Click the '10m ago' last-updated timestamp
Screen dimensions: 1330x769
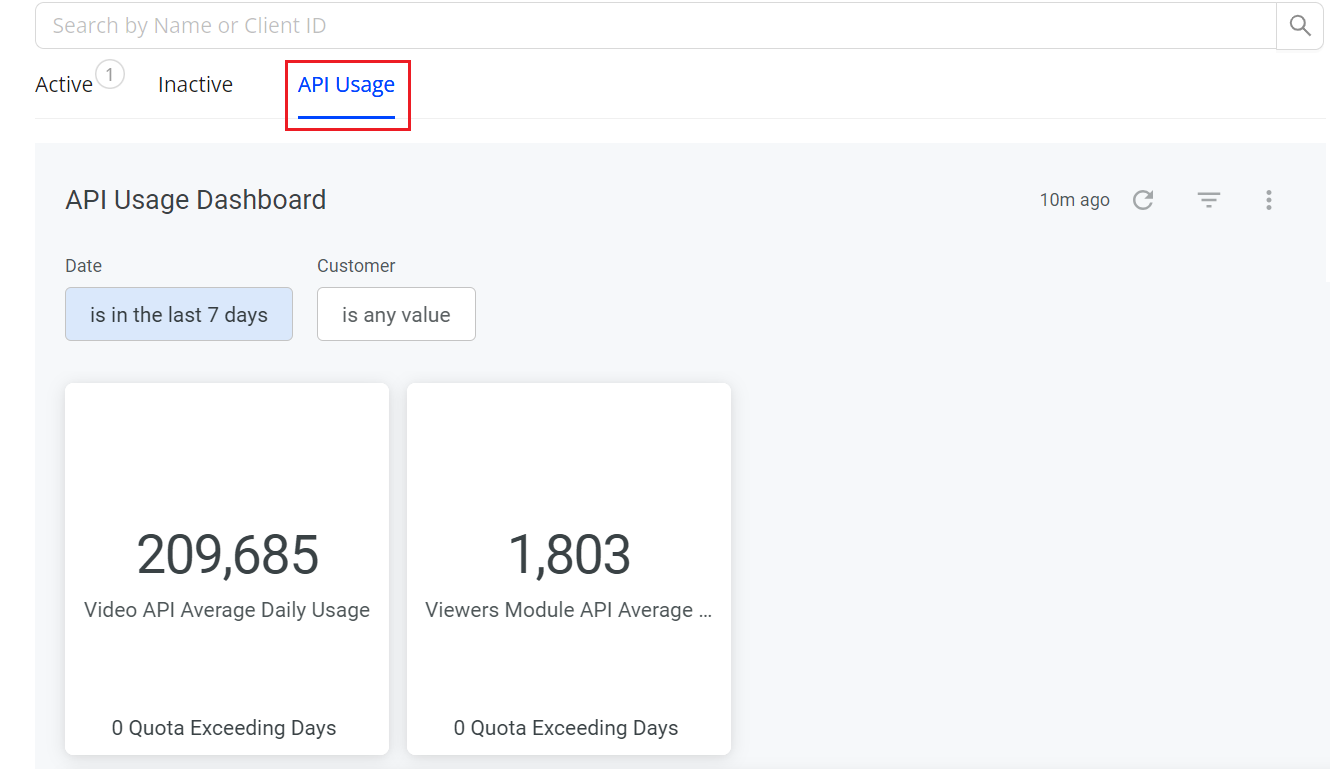point(1074,200)
